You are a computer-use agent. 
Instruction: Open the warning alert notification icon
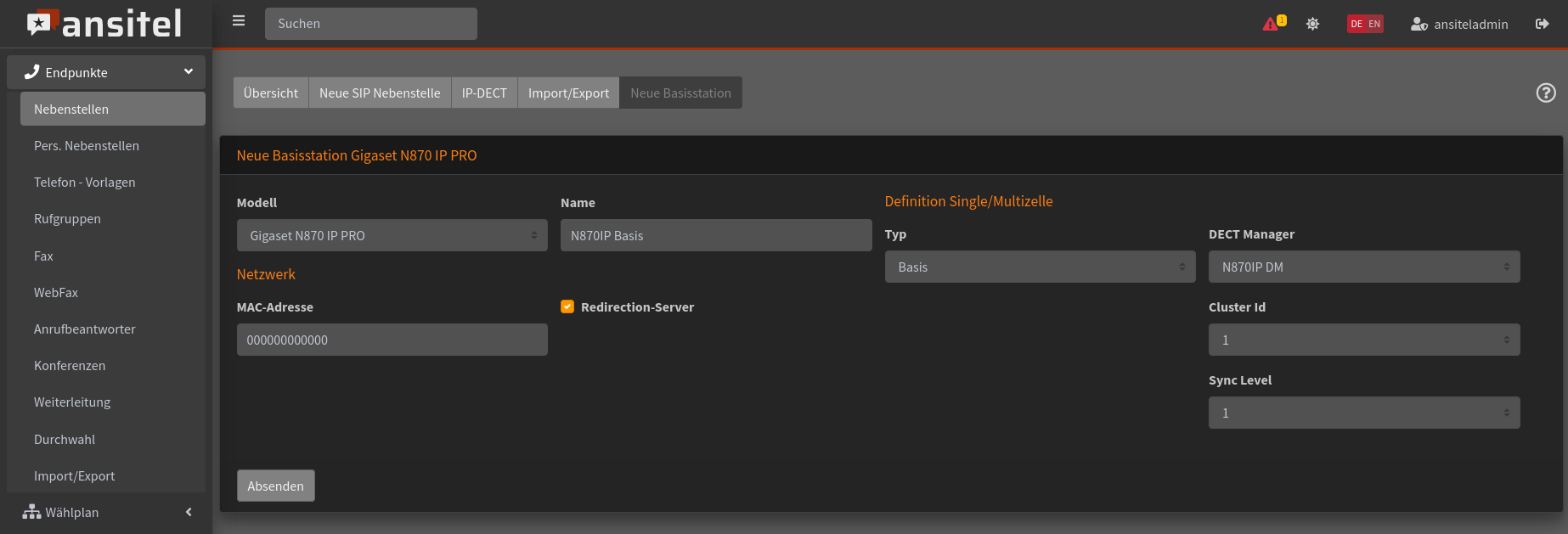point(1272,24)
